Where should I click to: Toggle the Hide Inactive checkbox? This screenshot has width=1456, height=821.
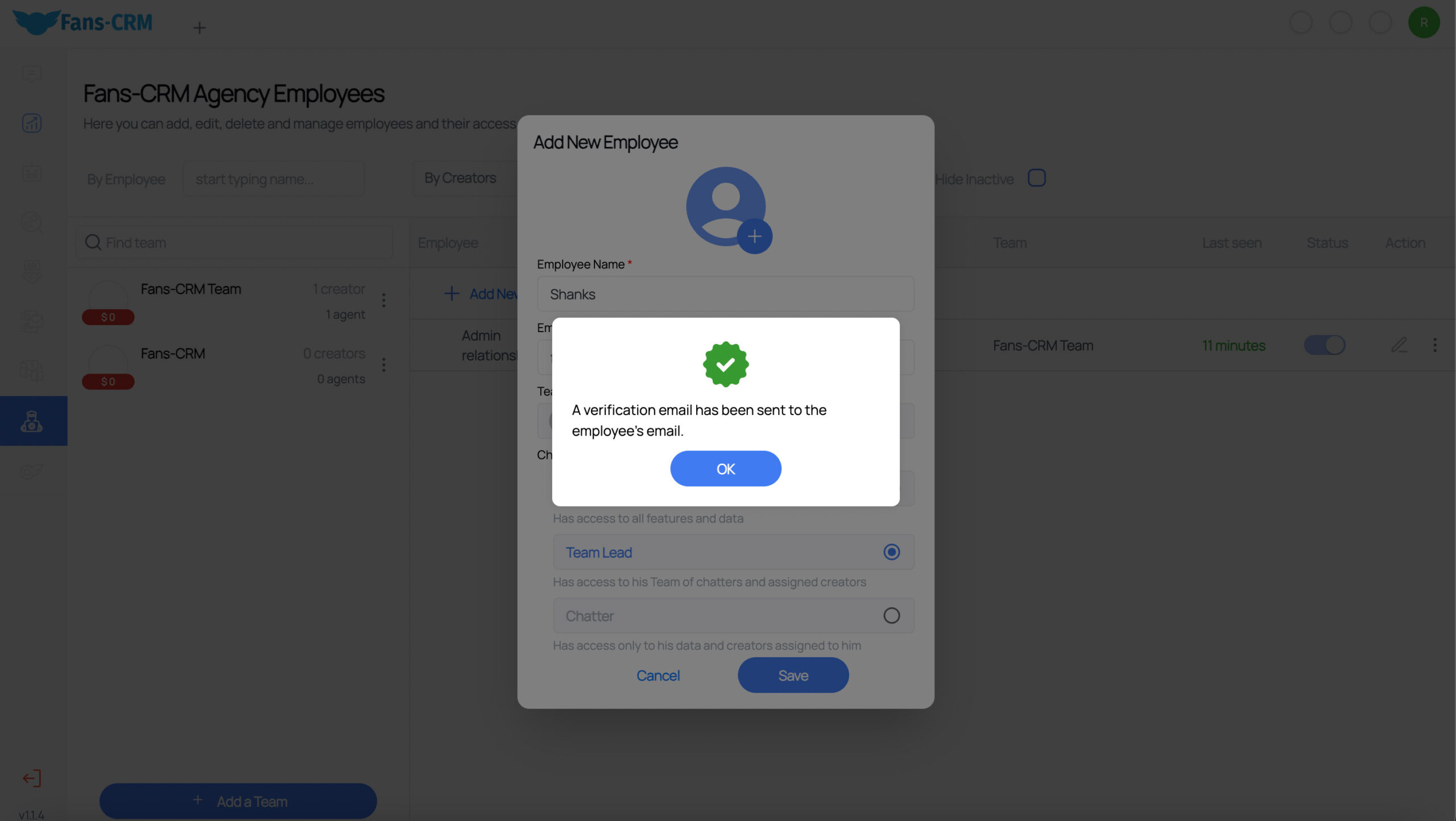[x=1037, y=178]
